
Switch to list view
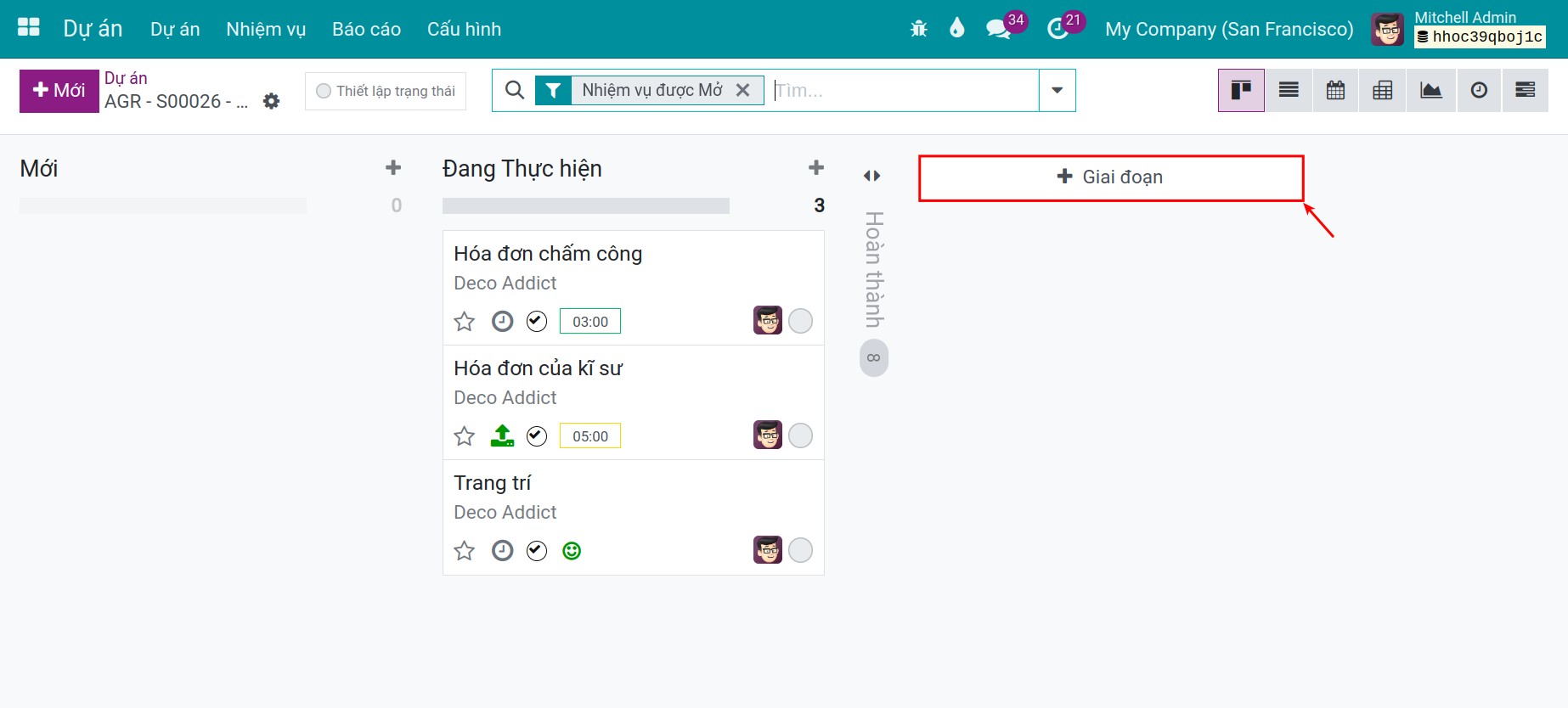[1289, 90]
